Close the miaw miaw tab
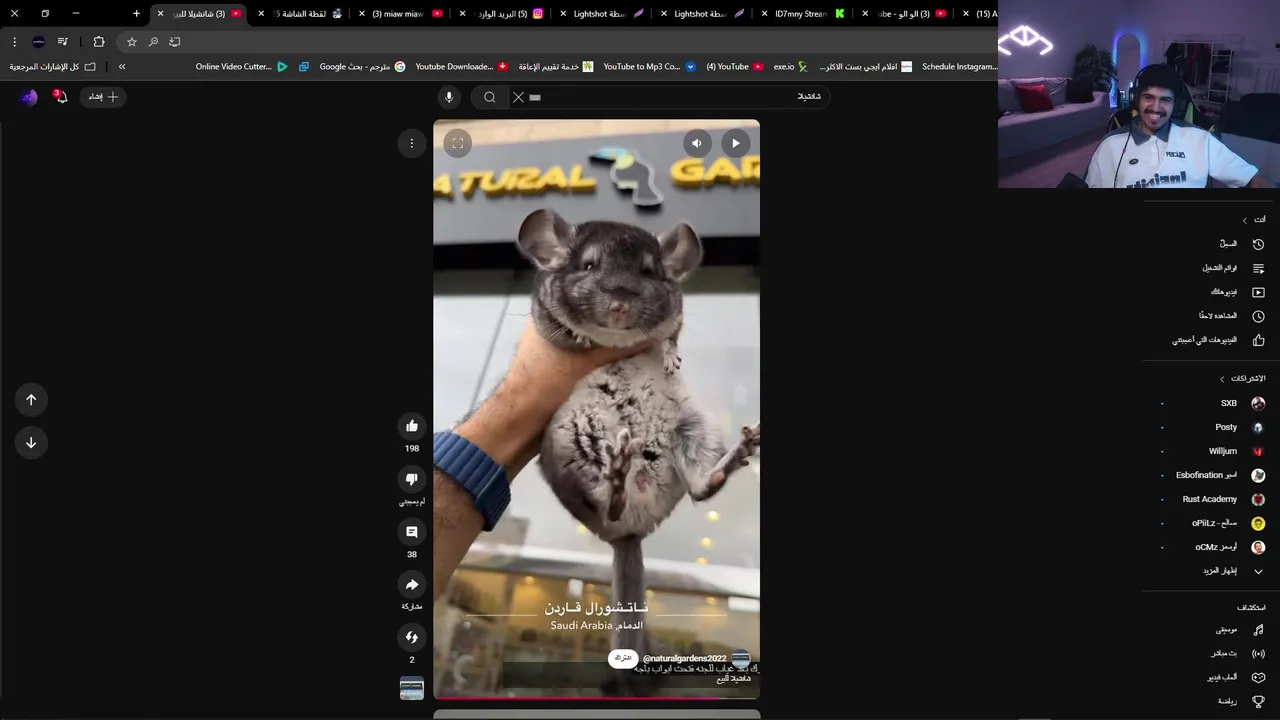1280x720 pixels. point(362,14)
